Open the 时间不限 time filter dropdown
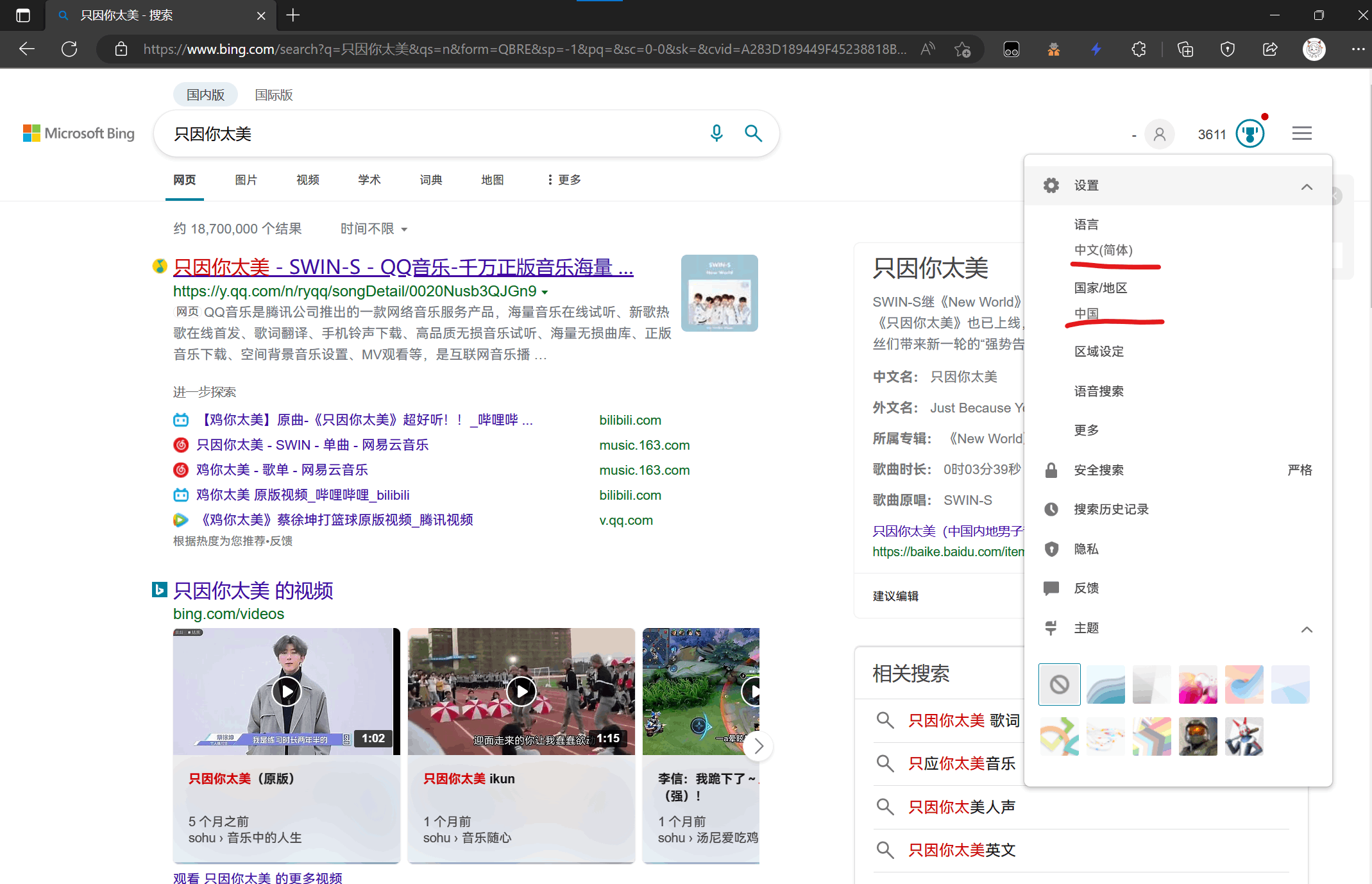The height and width of the screenshot is (884, 1372). click(x=373, y=228)
